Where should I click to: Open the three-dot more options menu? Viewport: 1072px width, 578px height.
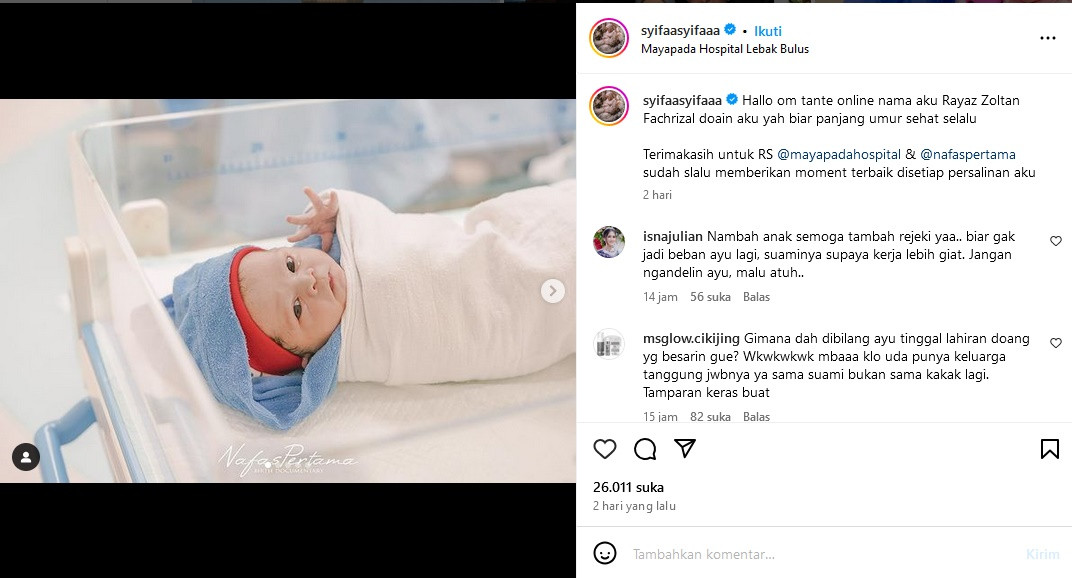tap(1047, 38)
